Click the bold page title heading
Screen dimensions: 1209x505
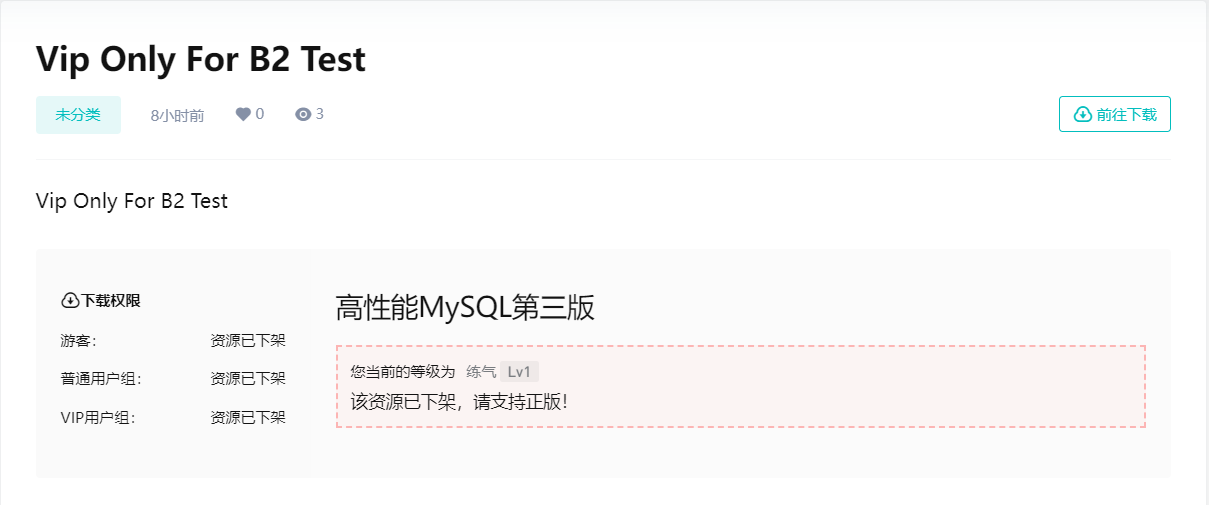(x=201, y=59)
